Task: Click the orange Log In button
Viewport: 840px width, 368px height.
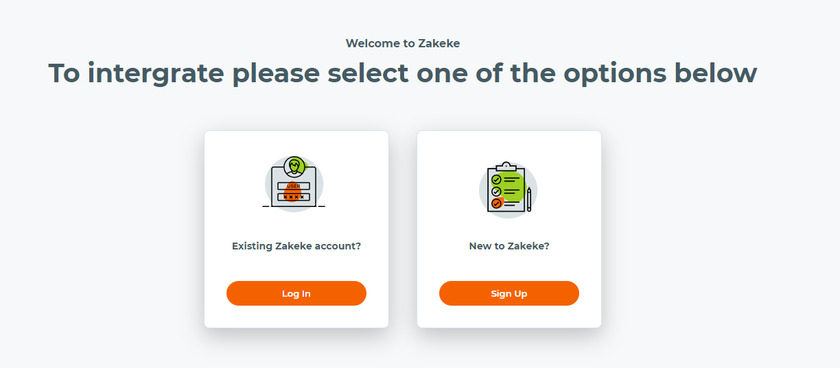Action: click(296, 294)
